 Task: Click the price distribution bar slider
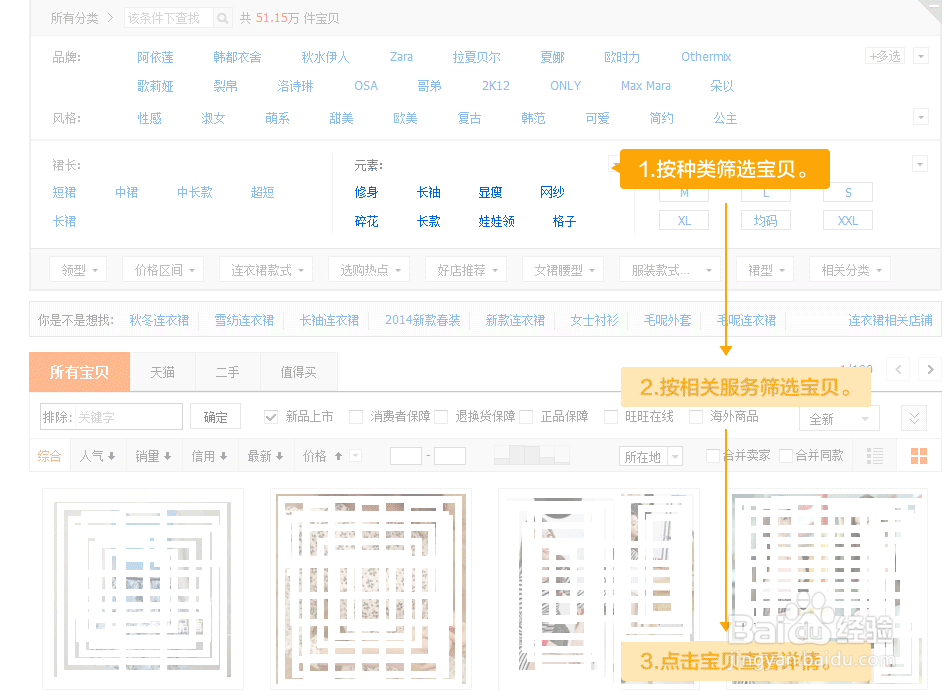point(532,454)
